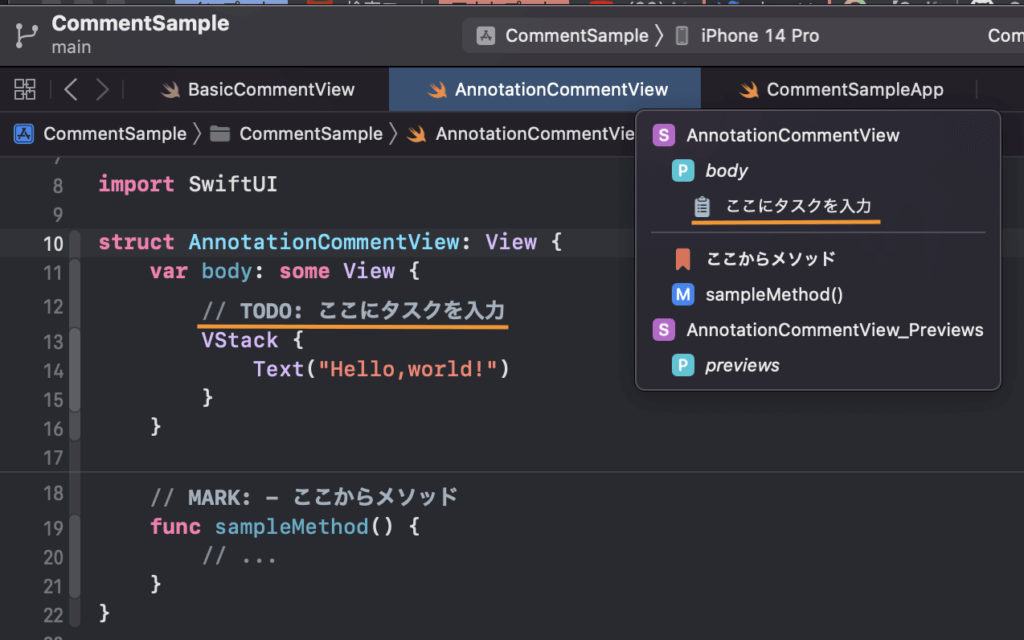The height and width of the screenshot is (640, 1024).
Task: Select AnnotationCommentView_Previews in popup
Action: pos(835,330)
